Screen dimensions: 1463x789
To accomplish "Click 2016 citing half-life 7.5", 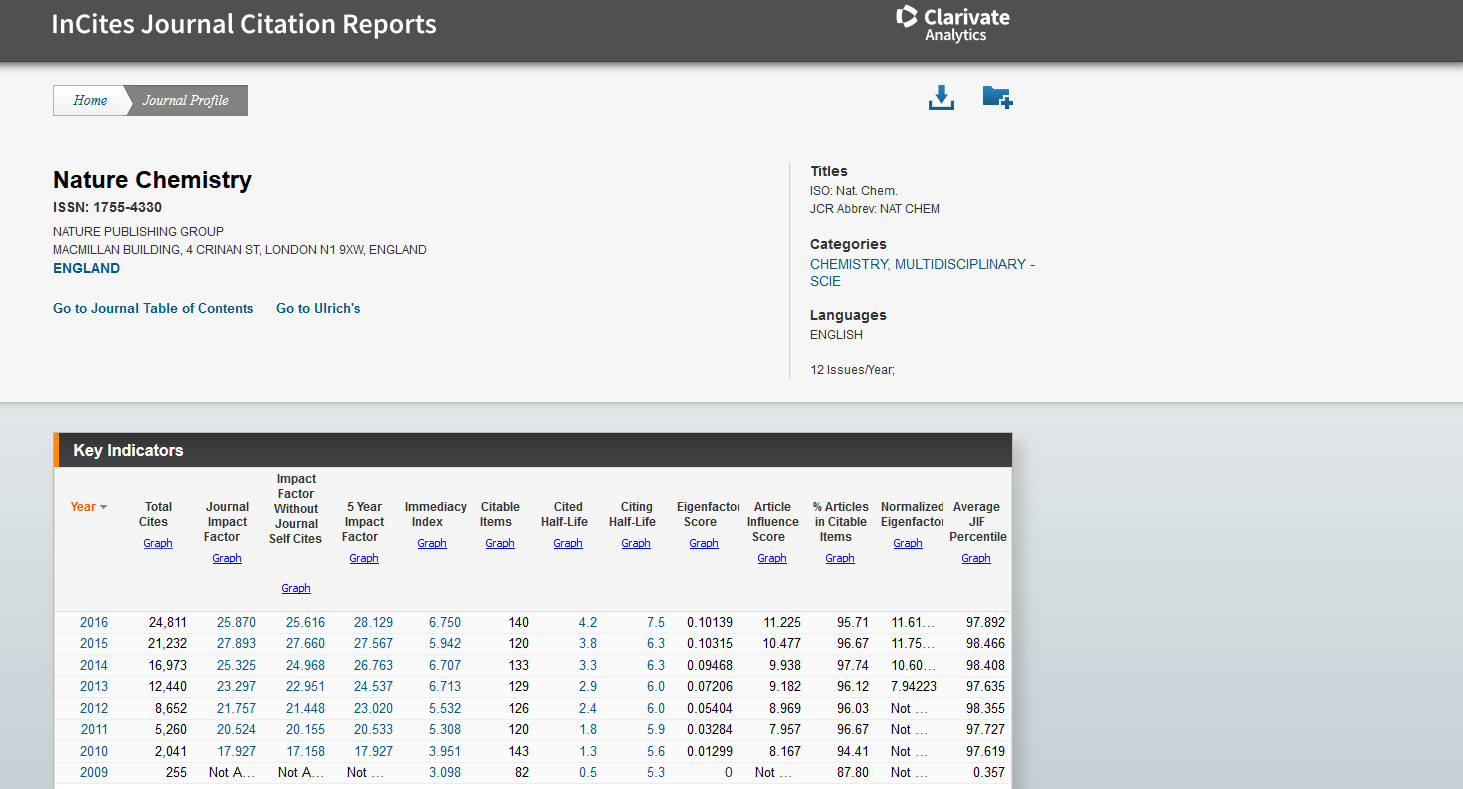I will click(x=656, y=622).
